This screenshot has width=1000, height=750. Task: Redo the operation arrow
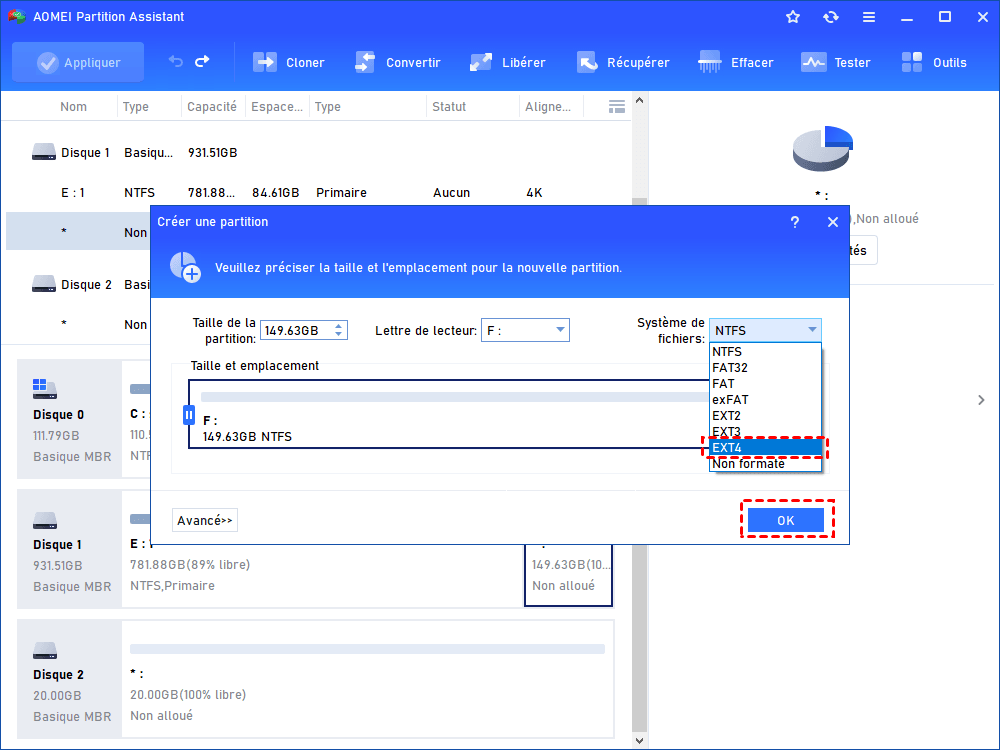coord(202,62)
